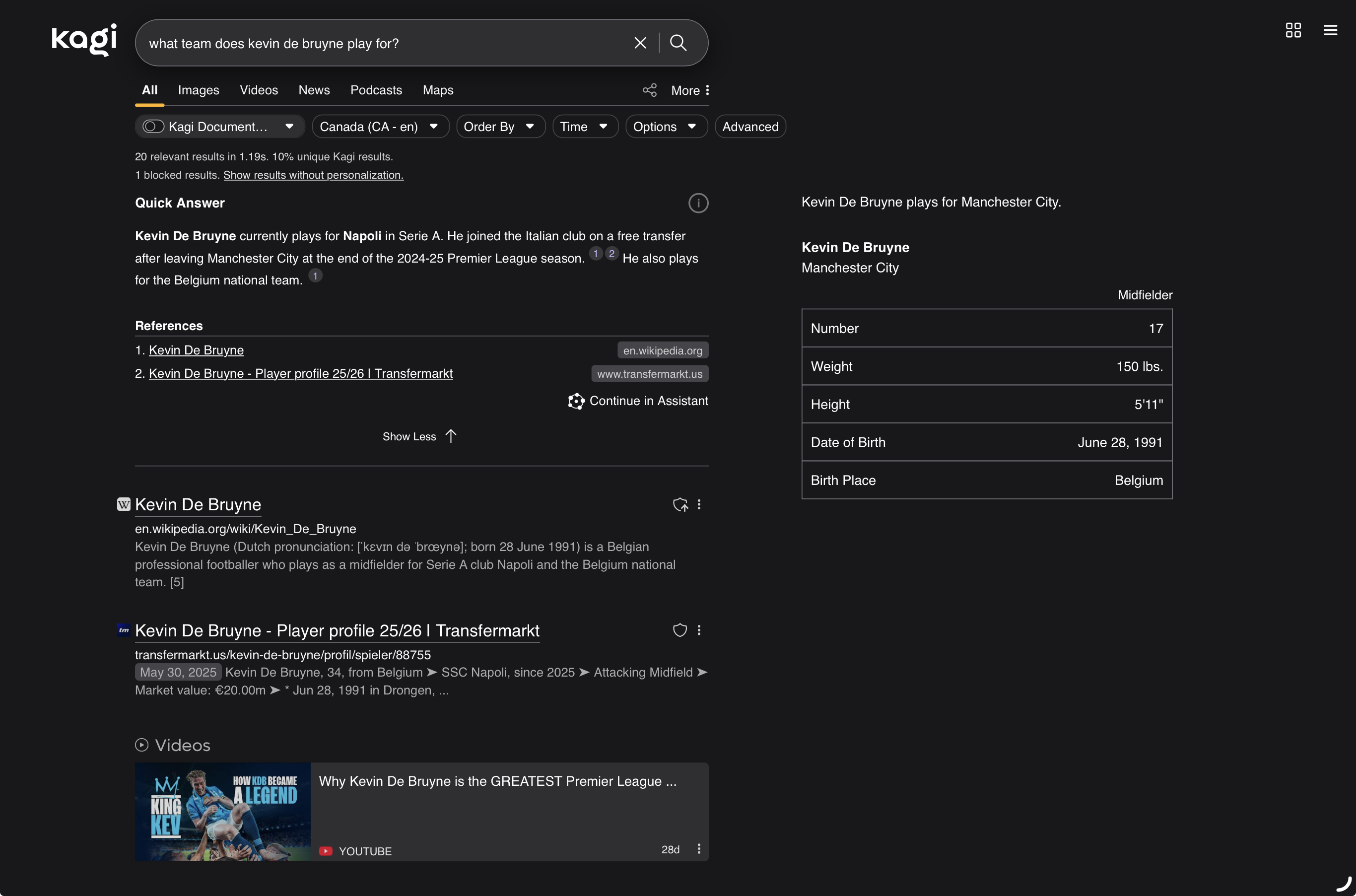Open three-dot menu on Wikipedia result
Viewport: 1356px width, 896px height.
tap(699, 504)
